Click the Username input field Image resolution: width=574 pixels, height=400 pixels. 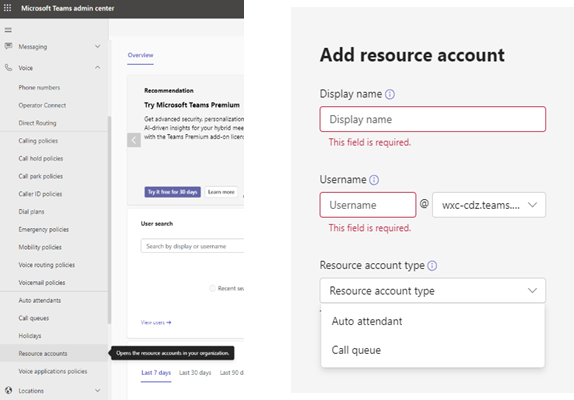[368, 205]
